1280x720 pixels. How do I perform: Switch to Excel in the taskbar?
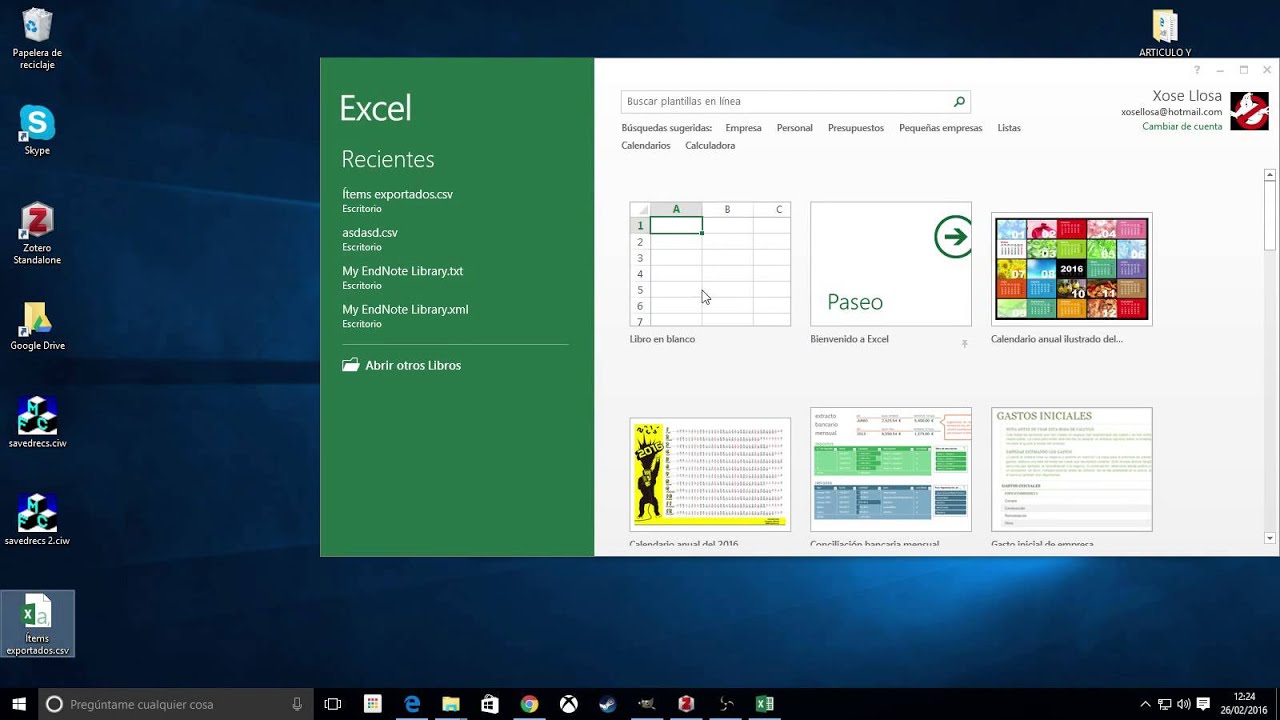coord(765,704)
